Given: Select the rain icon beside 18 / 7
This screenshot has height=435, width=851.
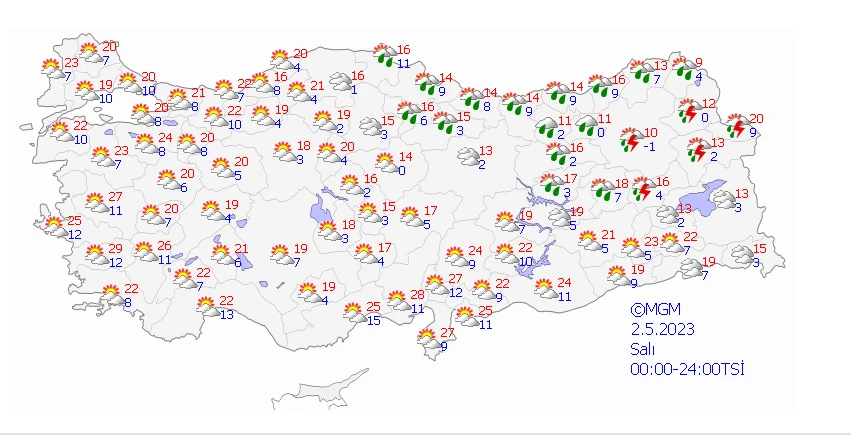Looking at the screenshot, I should click(602, 190).
